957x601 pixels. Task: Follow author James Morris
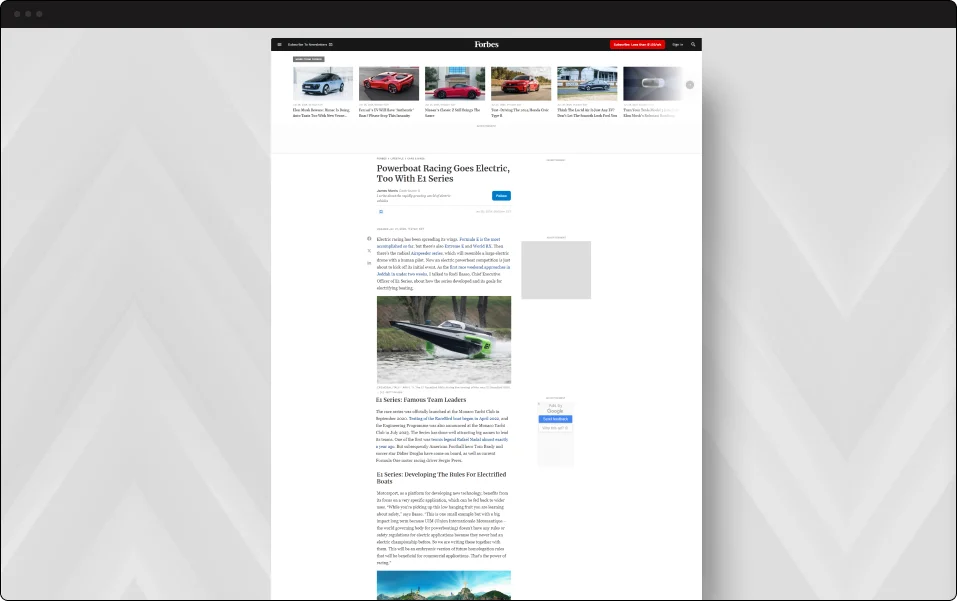click(501, 196)
